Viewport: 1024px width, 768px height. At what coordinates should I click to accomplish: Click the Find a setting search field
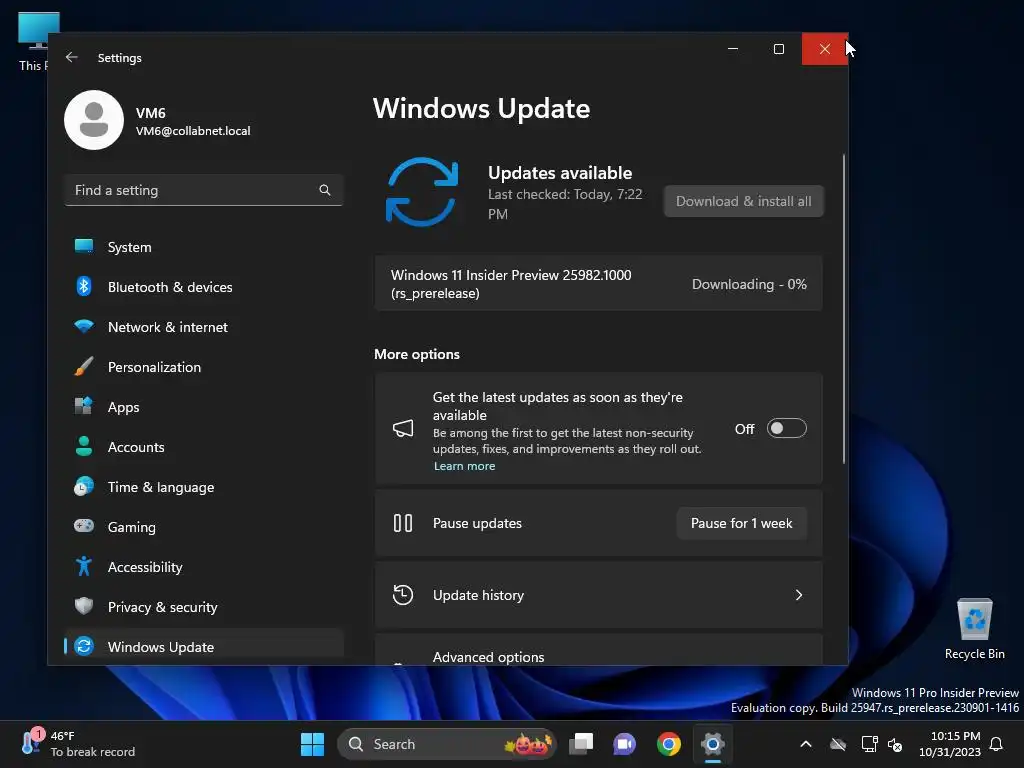[x=204, y=190]
